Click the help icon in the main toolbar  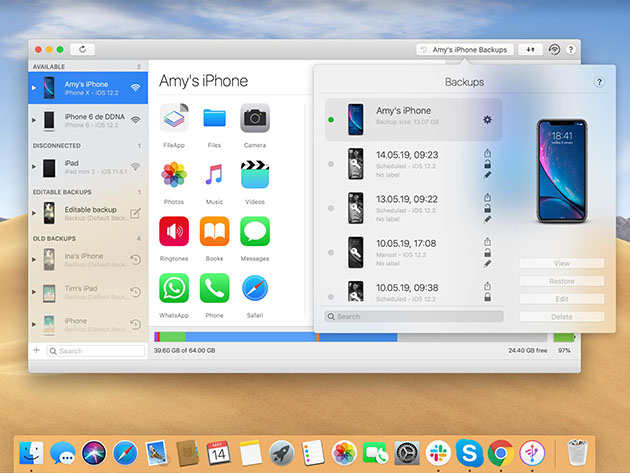(x=571, y=49)
